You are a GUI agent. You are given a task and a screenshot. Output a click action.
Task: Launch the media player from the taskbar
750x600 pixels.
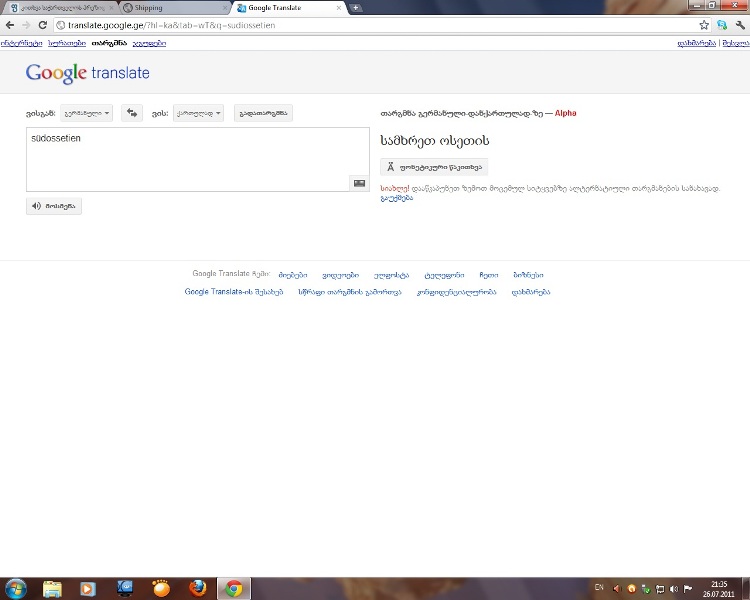[88, 589]
